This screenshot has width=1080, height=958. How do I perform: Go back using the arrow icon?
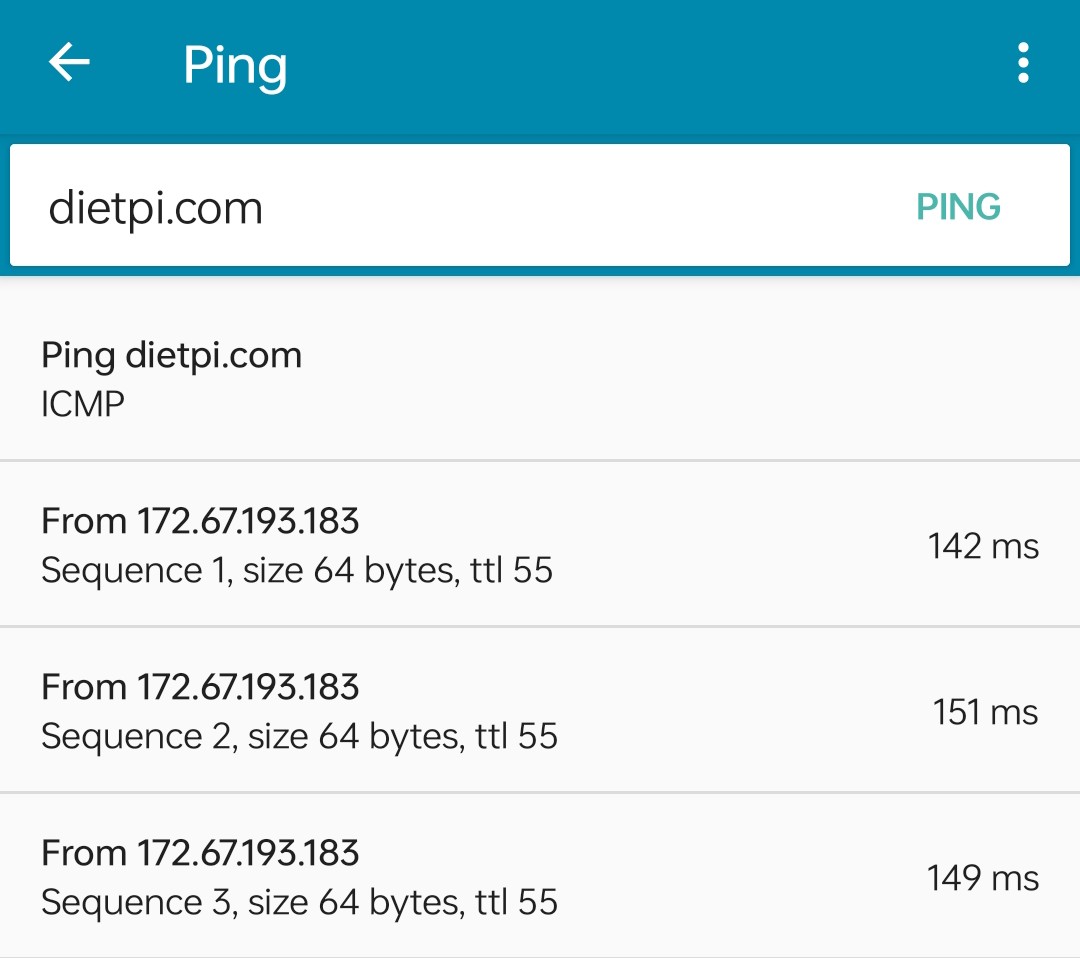pos(69,63)
